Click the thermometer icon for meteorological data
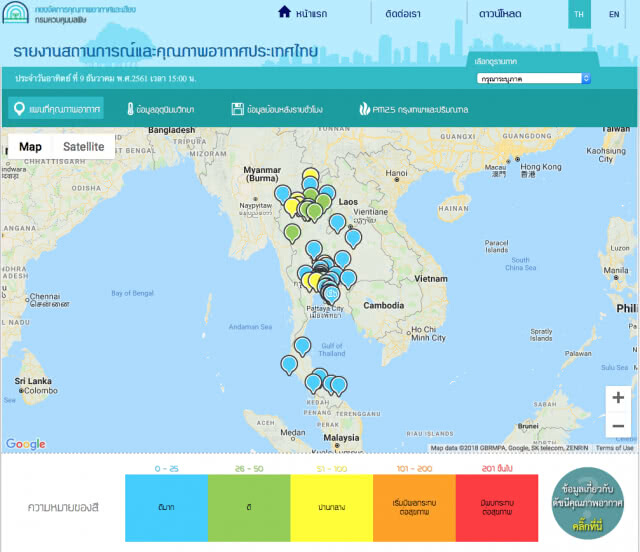The height and width of the screenshot is (552, 640). pyautogui.click(x=130, y=109)
